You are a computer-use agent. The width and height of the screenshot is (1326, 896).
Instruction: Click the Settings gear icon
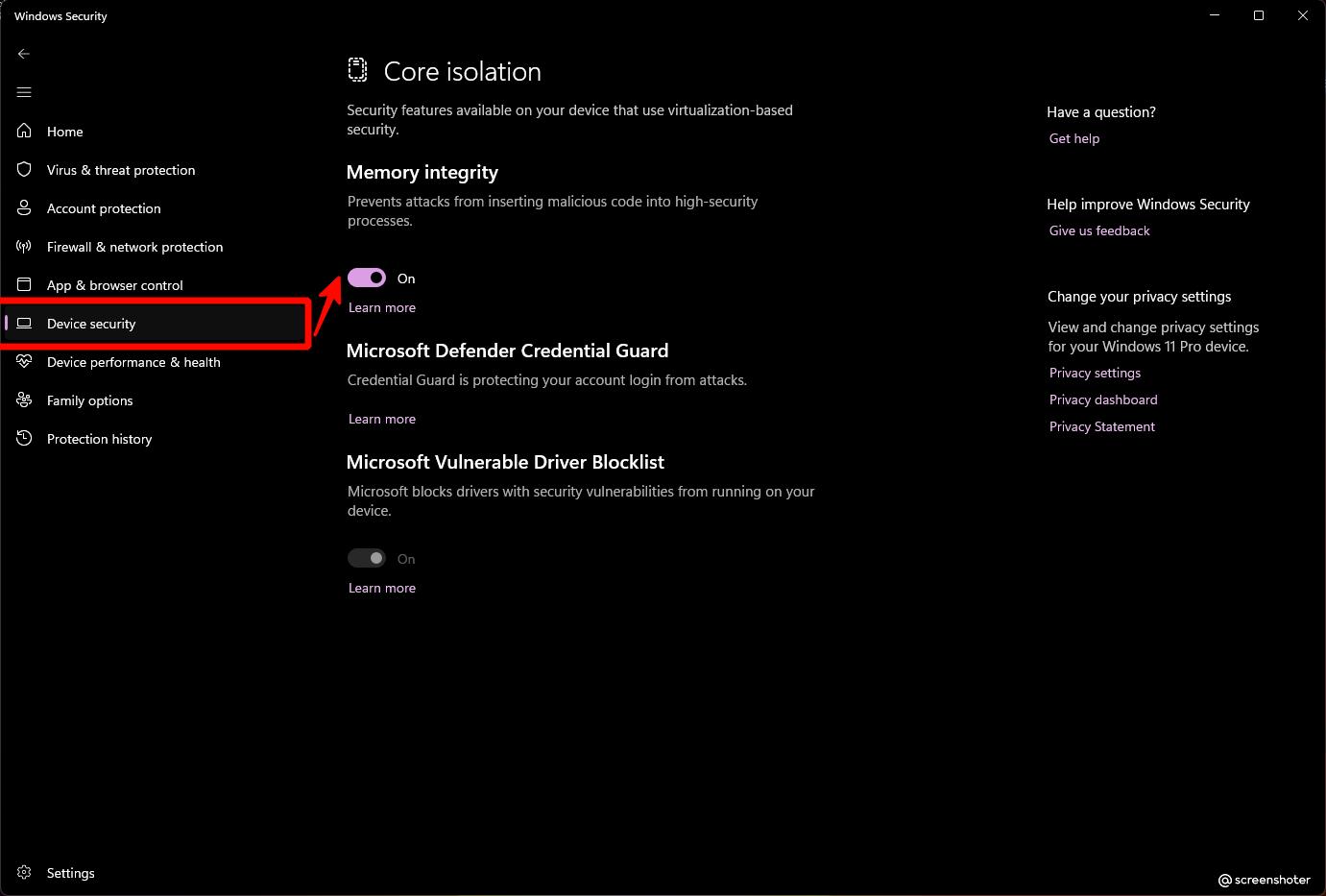tap(25, 872)
